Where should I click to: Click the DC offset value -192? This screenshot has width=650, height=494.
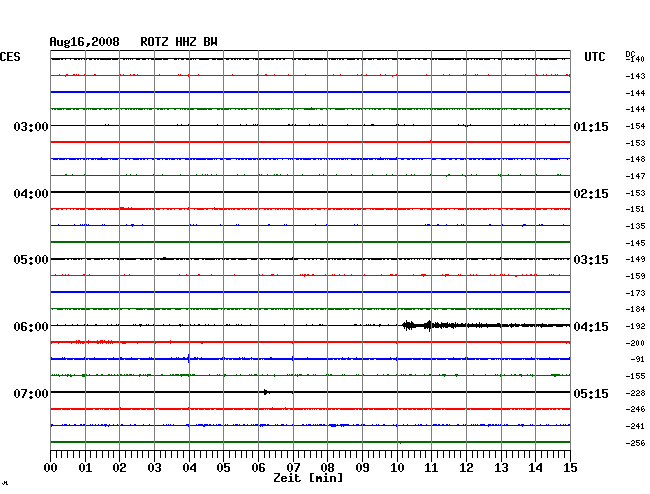coord(635,327)
